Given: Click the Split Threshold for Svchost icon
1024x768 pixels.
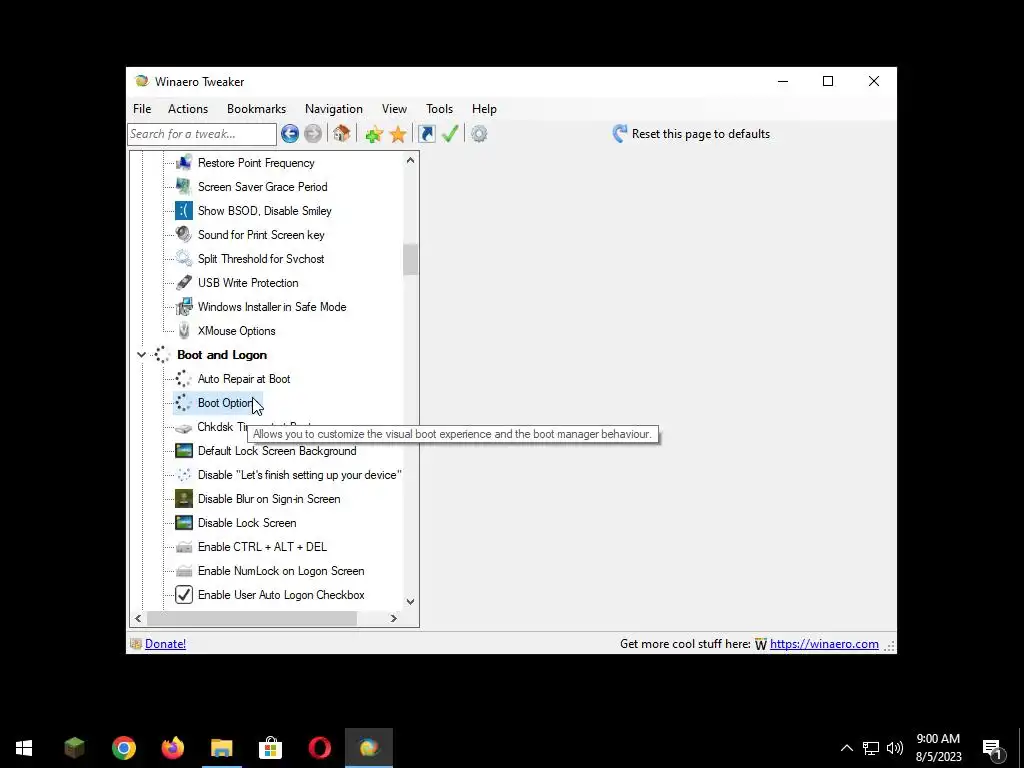Looking at the screenshot, I should pos(184,259).
